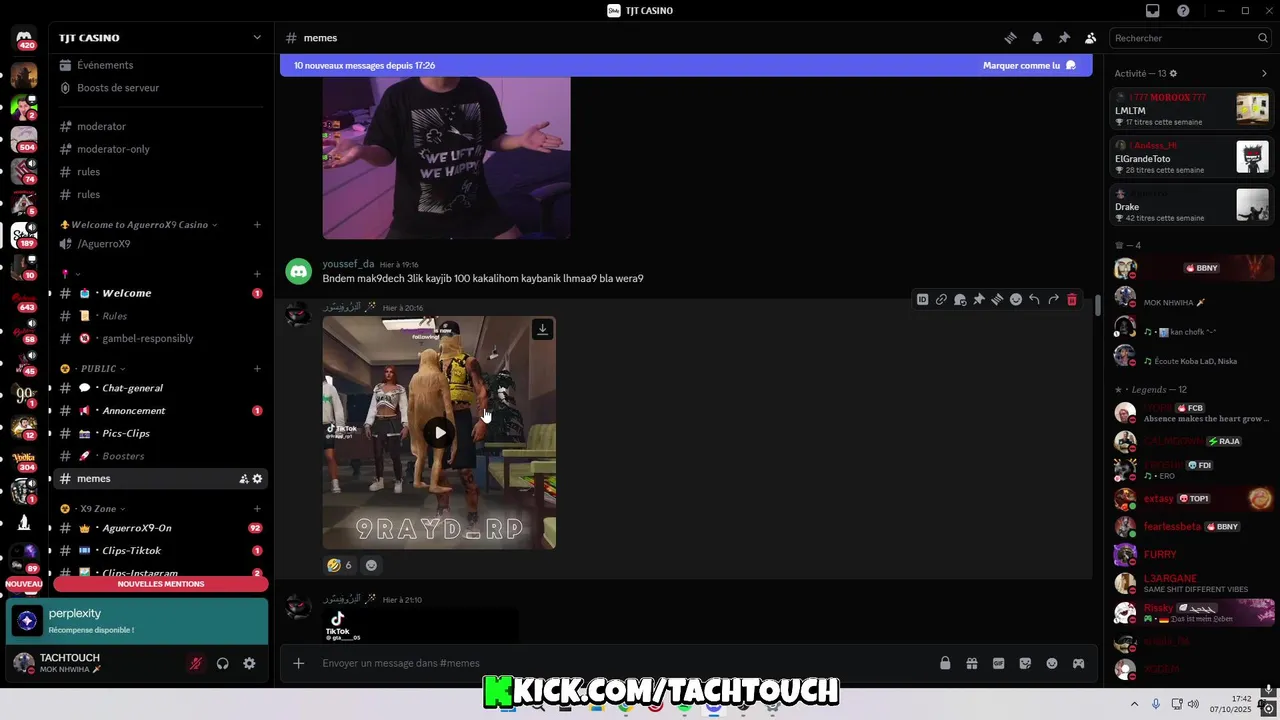
Task: Create thread from message hover toolbar
Action: coord(997,299)
